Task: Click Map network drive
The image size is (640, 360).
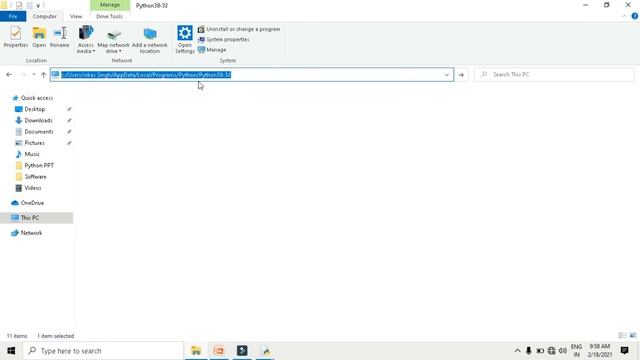Action: pyautogui.click(x=113, y=40)
